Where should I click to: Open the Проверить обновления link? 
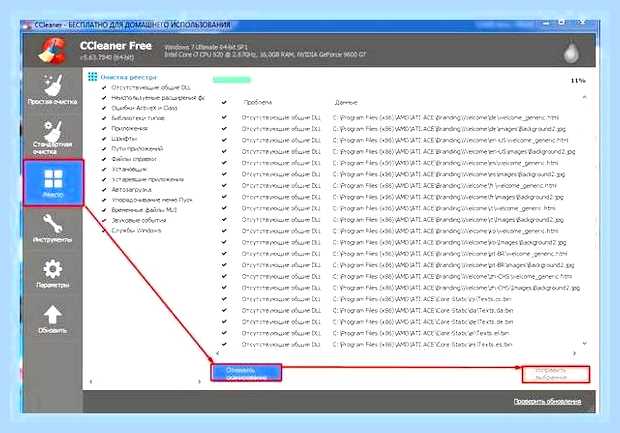[547, 402]
